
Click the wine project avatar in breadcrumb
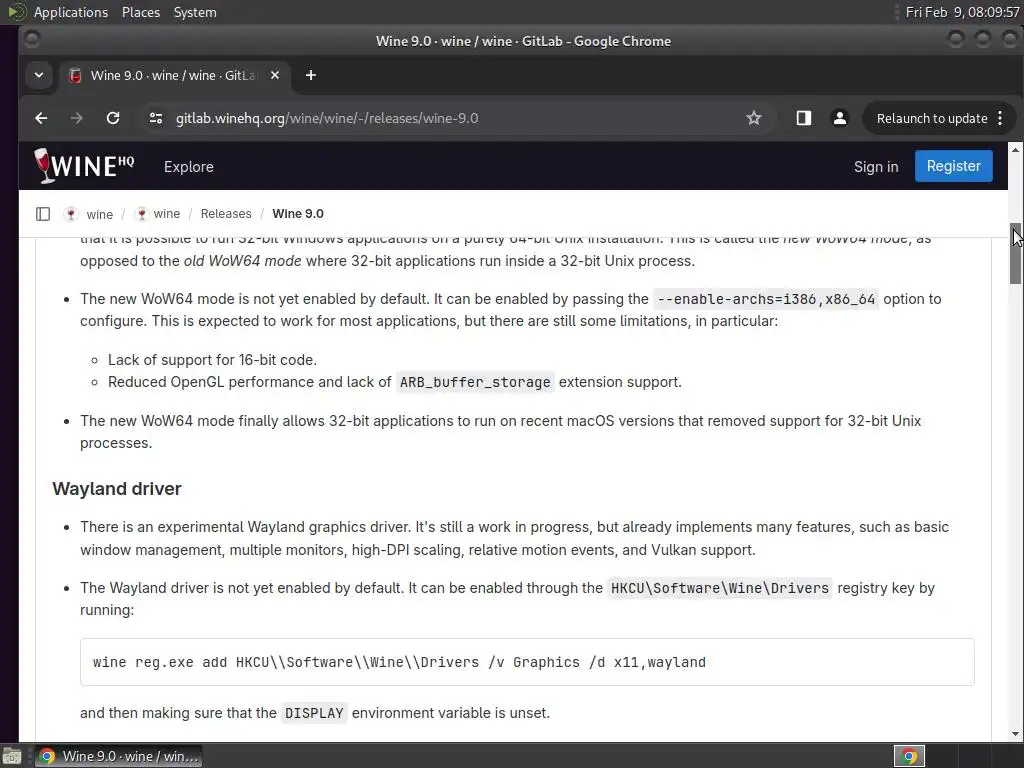[141, 214]
